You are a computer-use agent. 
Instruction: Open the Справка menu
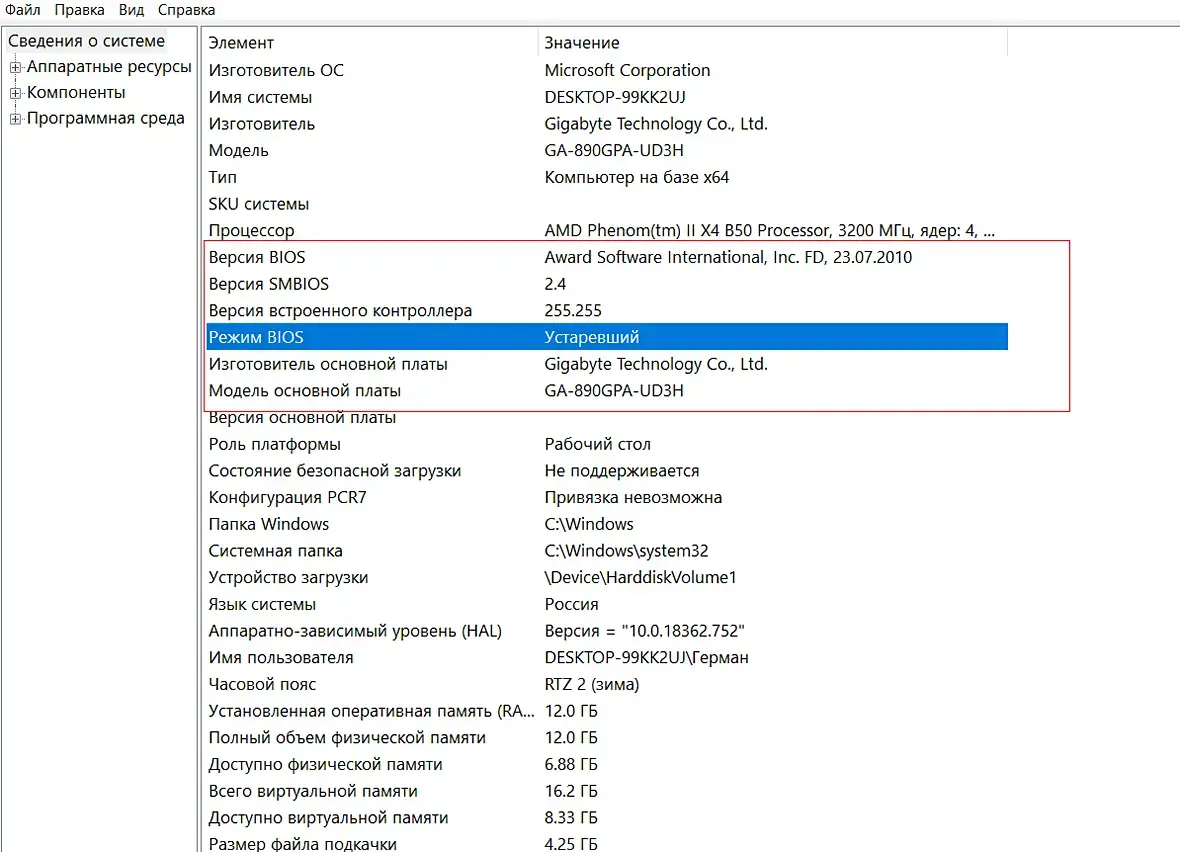(x=186, y=10)
